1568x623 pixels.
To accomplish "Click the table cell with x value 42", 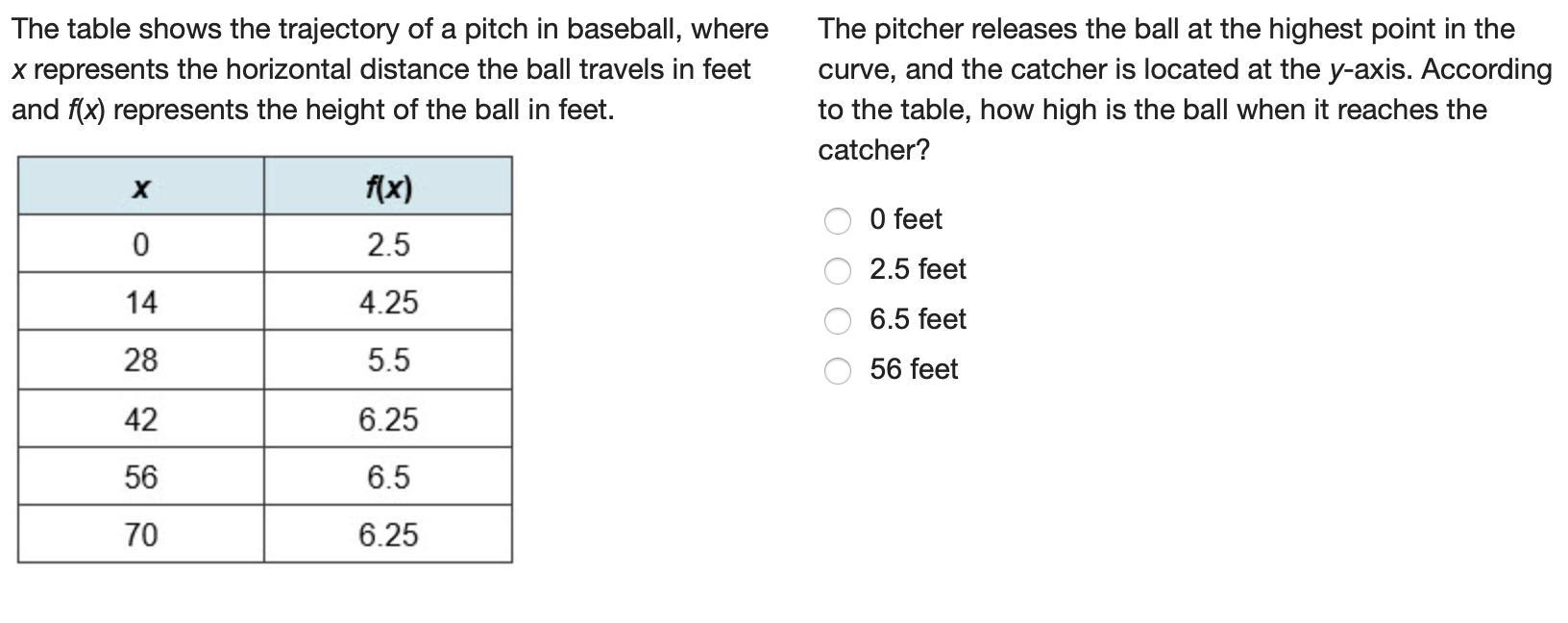I will tap(140, 419).
